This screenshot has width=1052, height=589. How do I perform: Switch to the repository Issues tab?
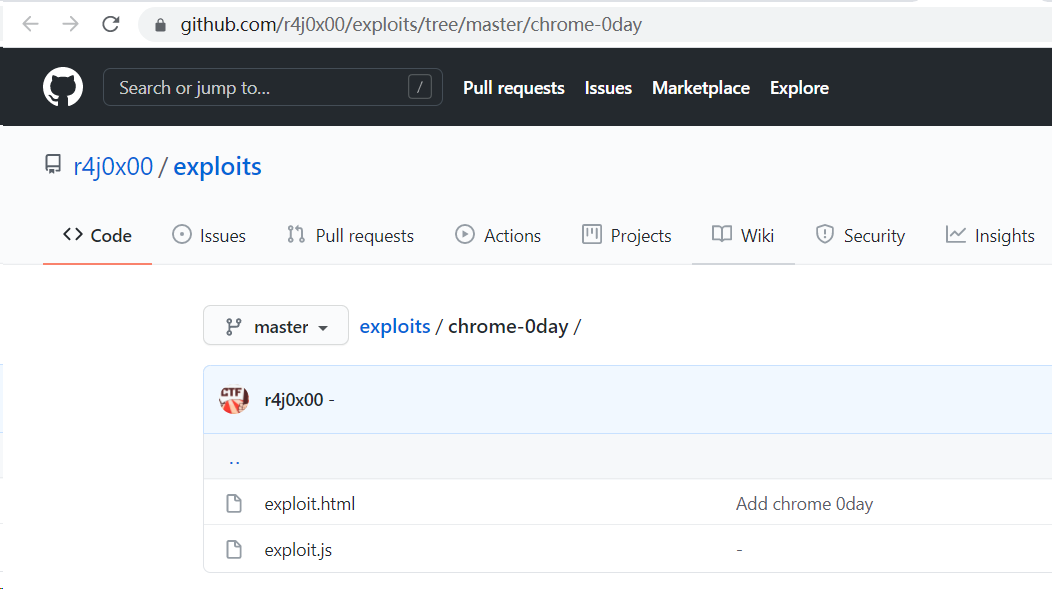point(209,235)
